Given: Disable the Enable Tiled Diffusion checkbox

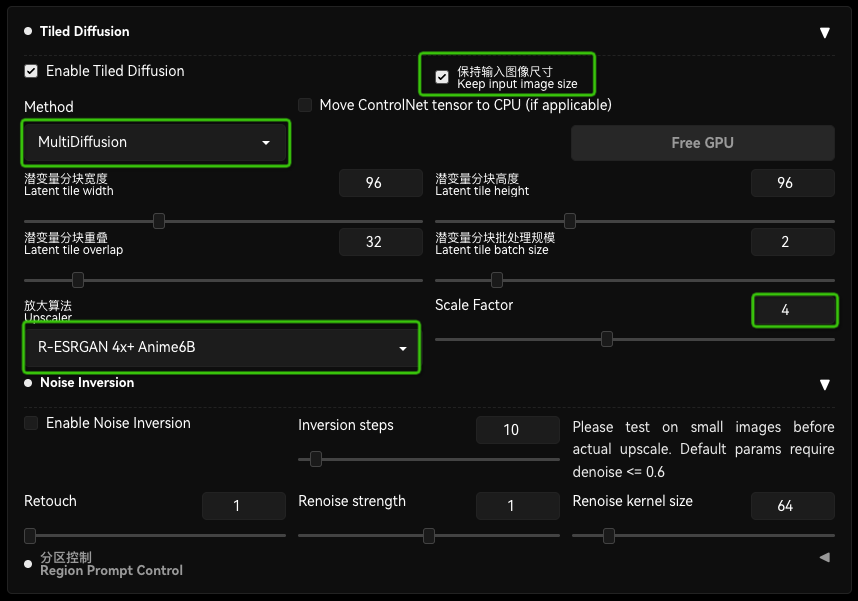Looking at the screenshot, I should (x=29, y=70).
